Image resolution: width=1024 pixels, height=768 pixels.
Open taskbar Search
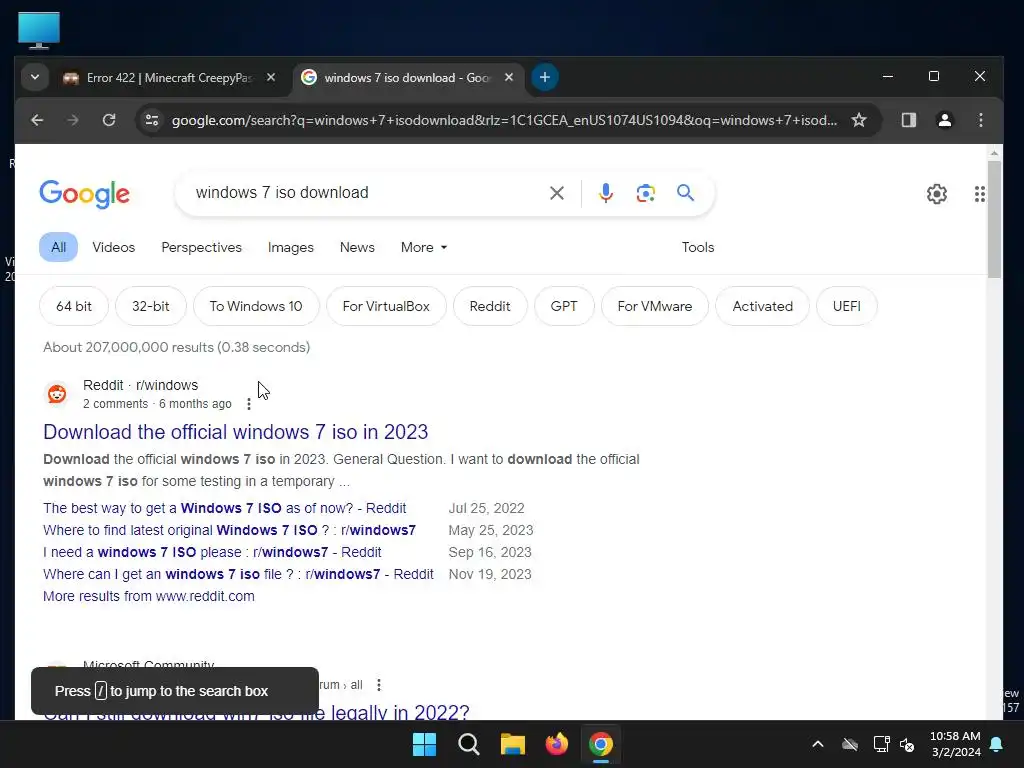point(468,744)
